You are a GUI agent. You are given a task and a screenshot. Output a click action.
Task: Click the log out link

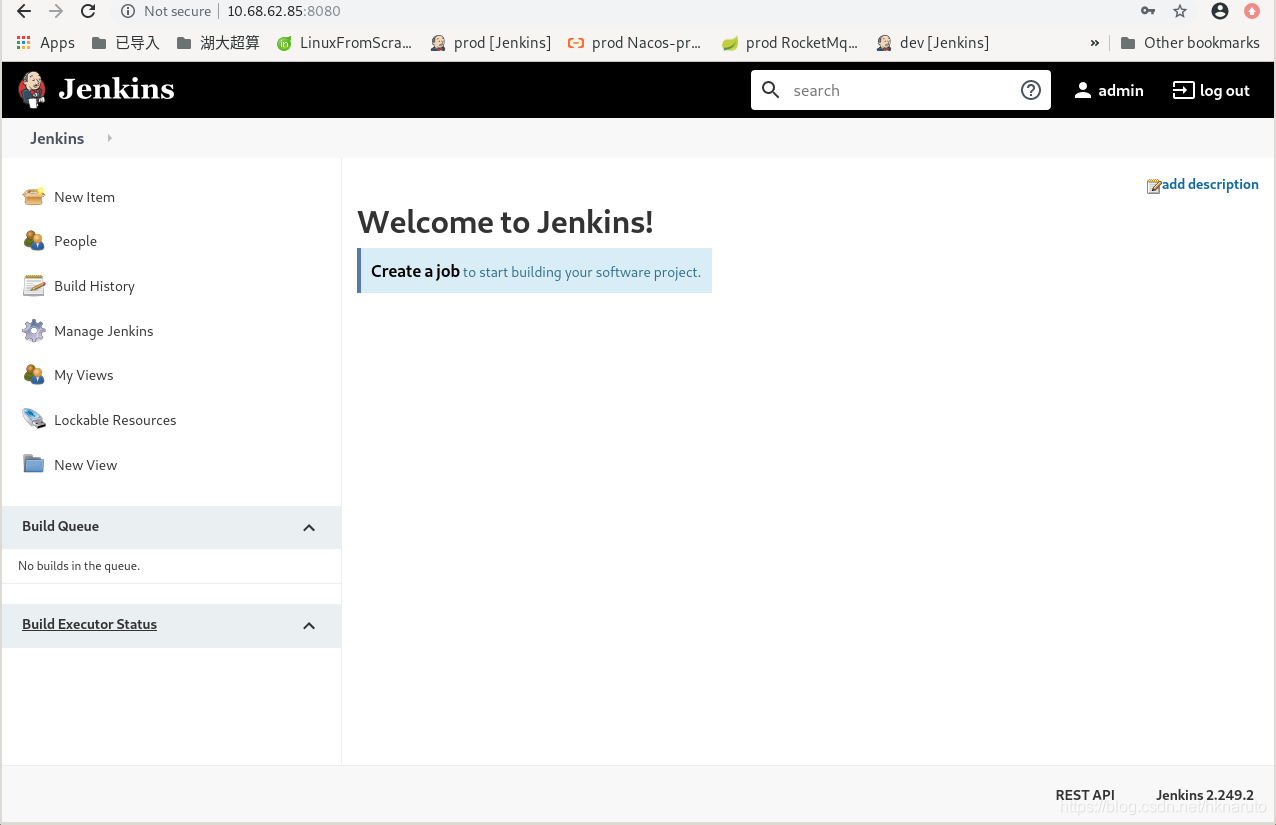click(1225, 90)
